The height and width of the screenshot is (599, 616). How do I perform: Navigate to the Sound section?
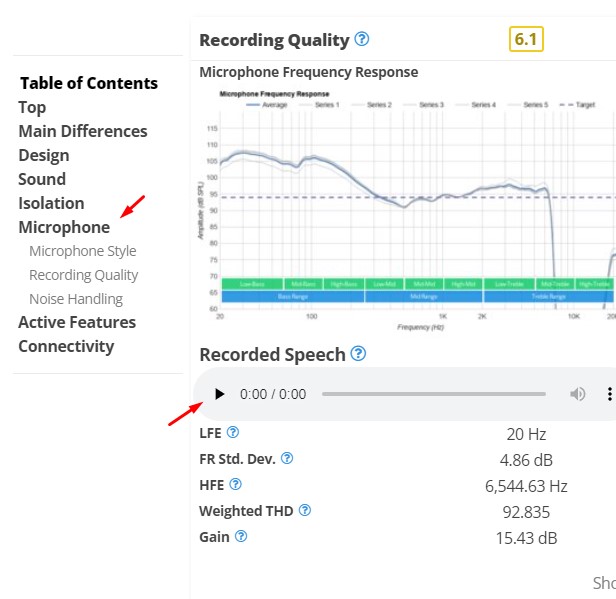(x=42, y=179)
